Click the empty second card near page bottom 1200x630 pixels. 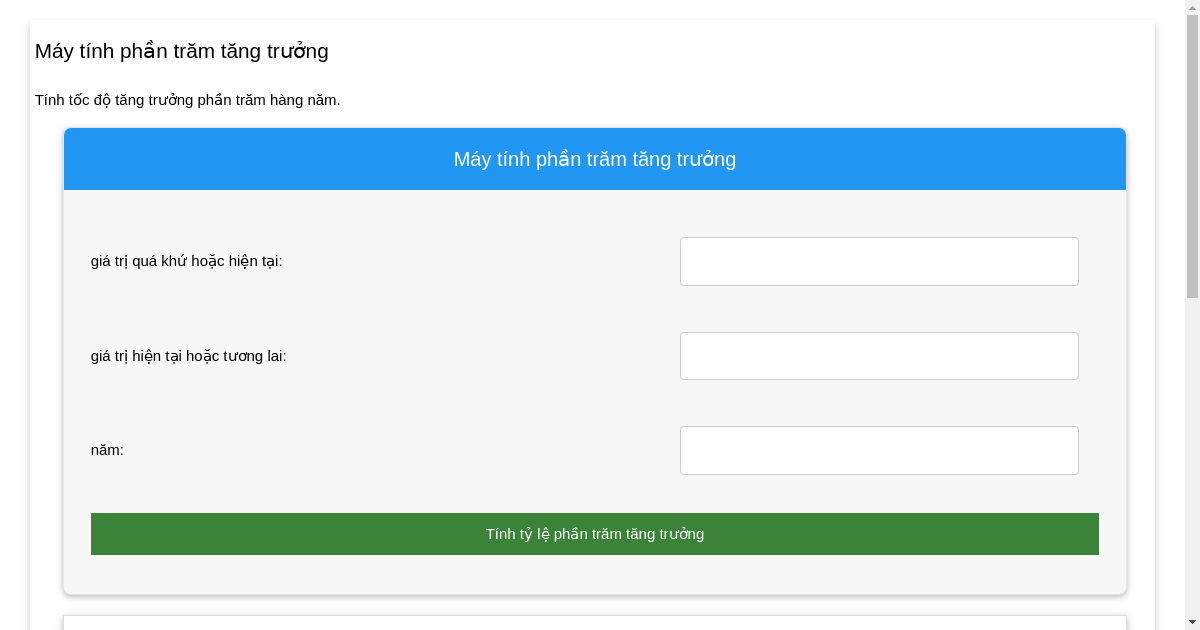(595, 620)
